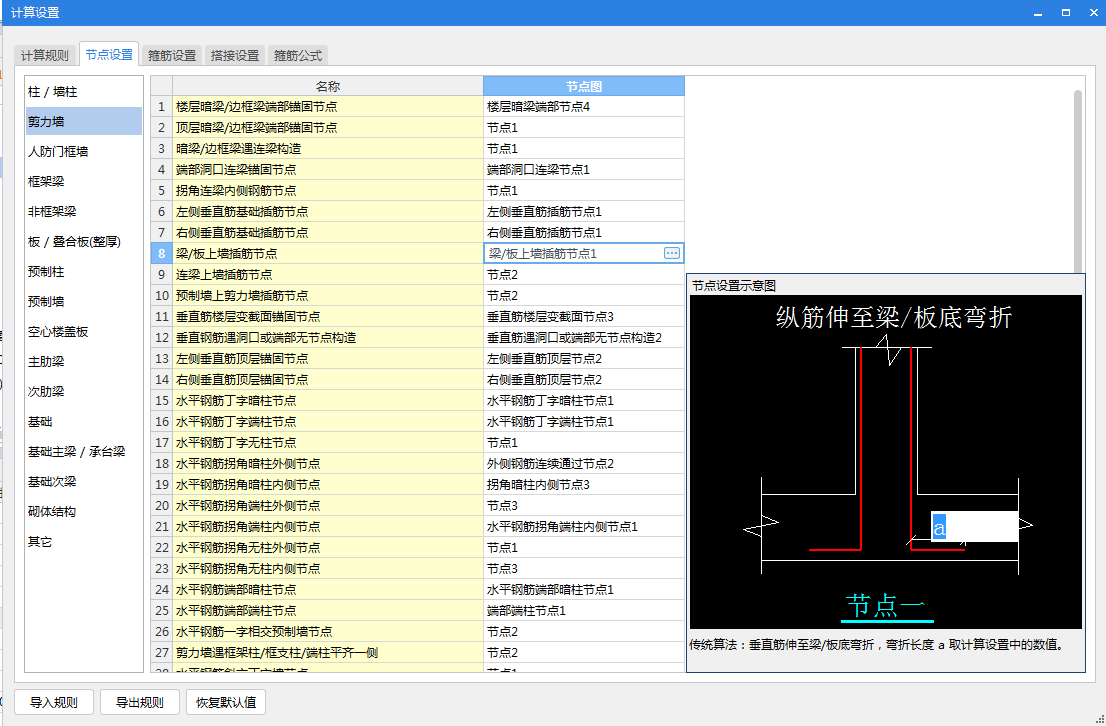The width and height of the screenshot is (1106, 726).
Task: Click the 节点图 column header
Action: click(x=584, y=86)
